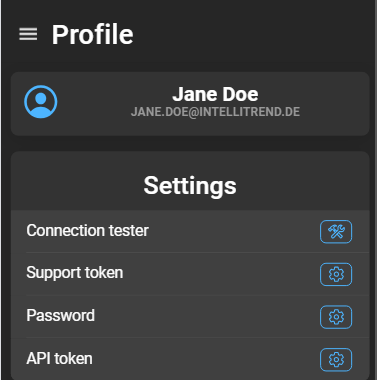
Task: Open Support token settings gear button
Action: 336,274
